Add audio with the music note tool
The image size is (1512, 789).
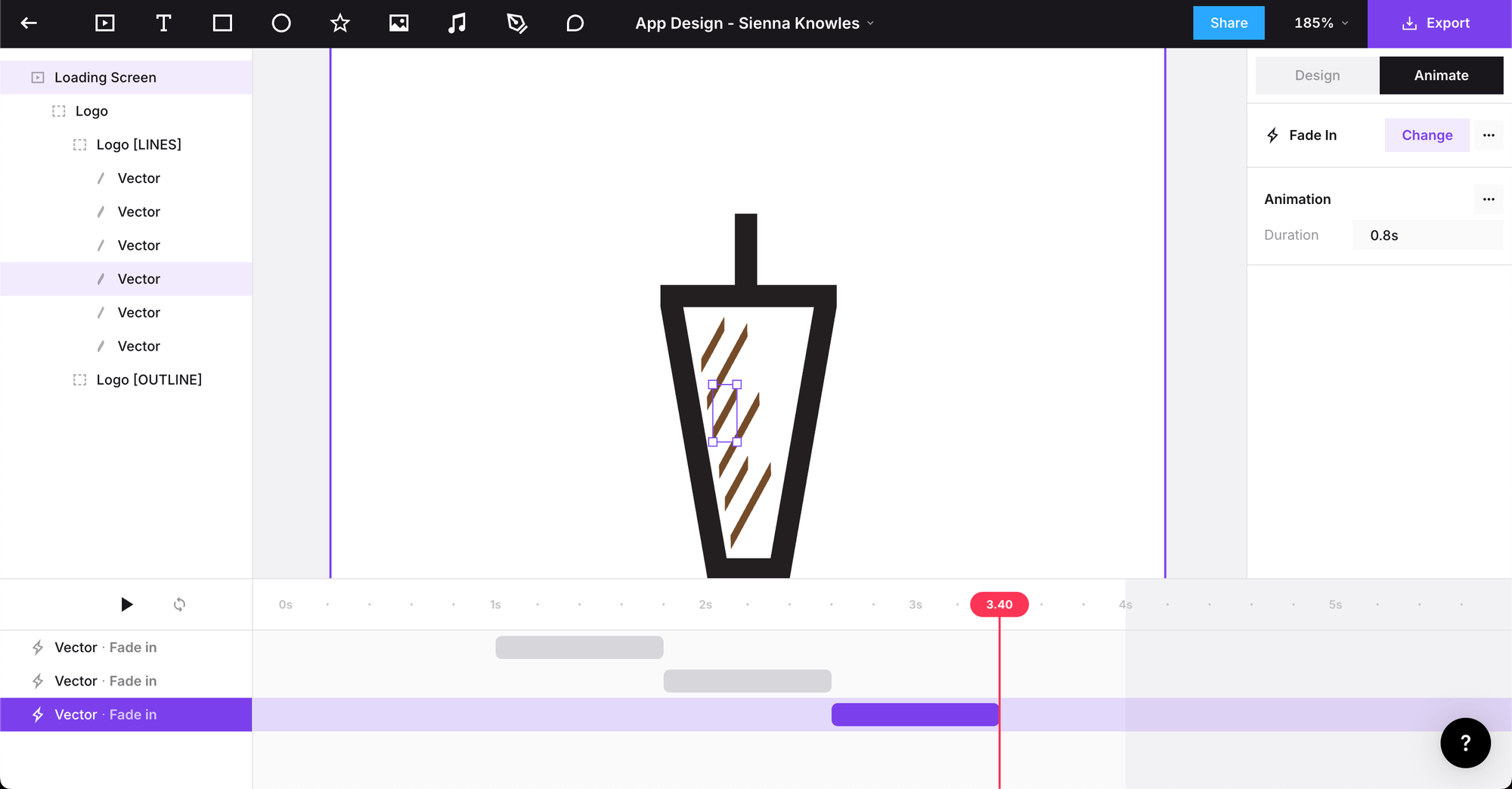click(x=457, y=23)
